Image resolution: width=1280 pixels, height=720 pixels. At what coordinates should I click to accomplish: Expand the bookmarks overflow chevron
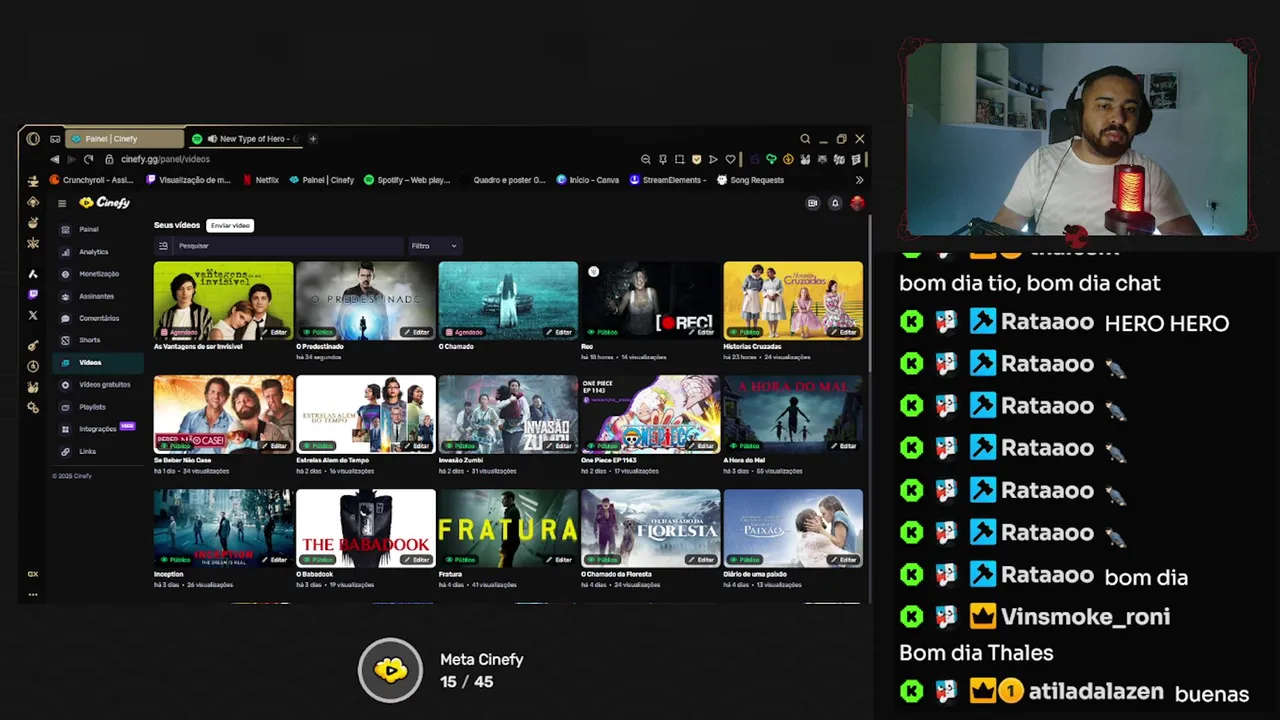click(x=859, y=180)
